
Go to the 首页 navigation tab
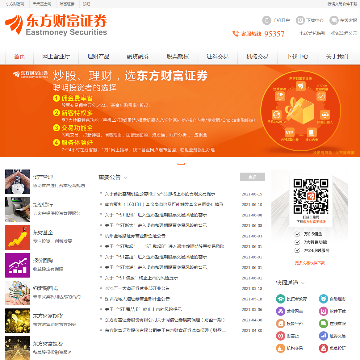coord(19,56)
